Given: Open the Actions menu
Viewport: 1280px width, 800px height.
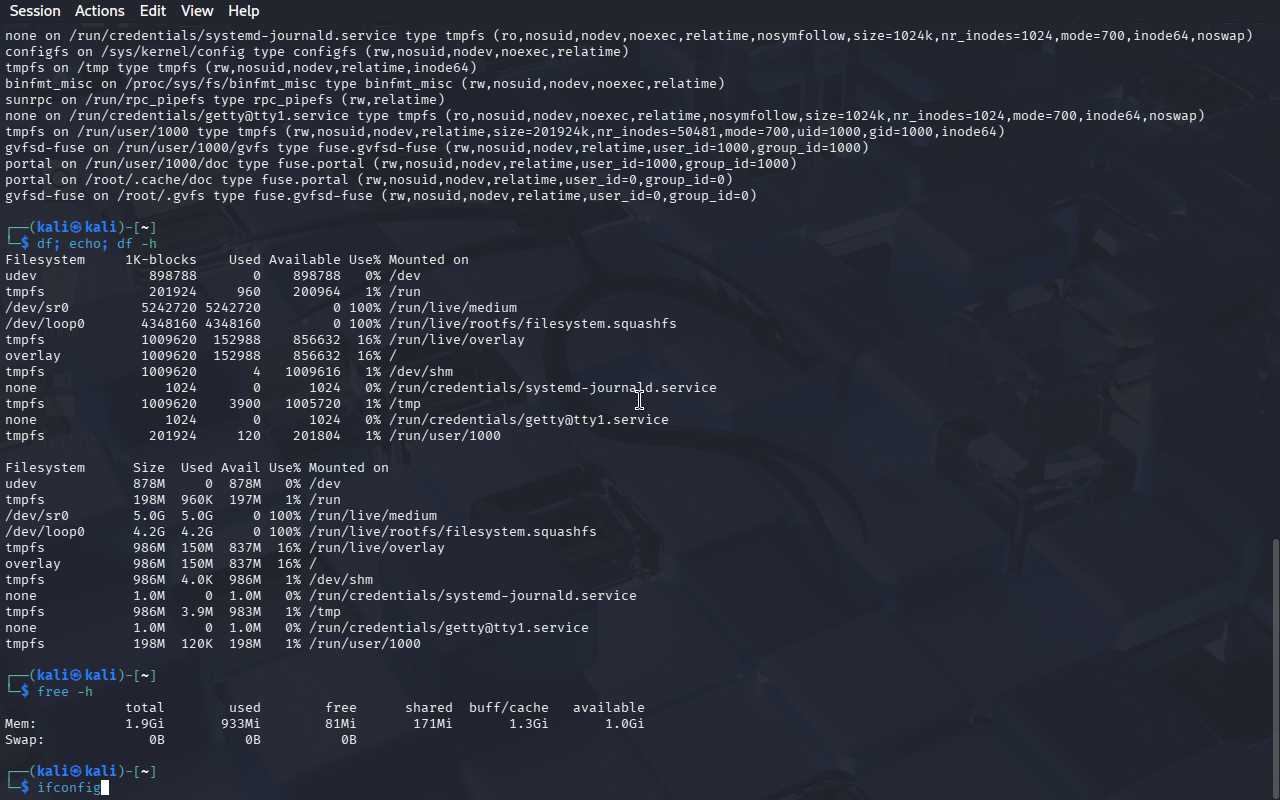Looking at the screenshot, I should 100,11.
